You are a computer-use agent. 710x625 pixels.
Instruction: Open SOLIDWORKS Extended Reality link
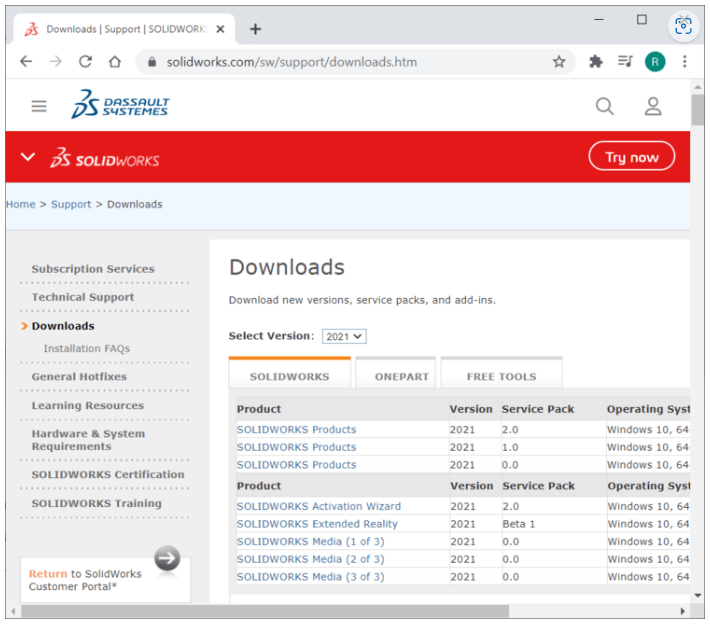[317, 524]
